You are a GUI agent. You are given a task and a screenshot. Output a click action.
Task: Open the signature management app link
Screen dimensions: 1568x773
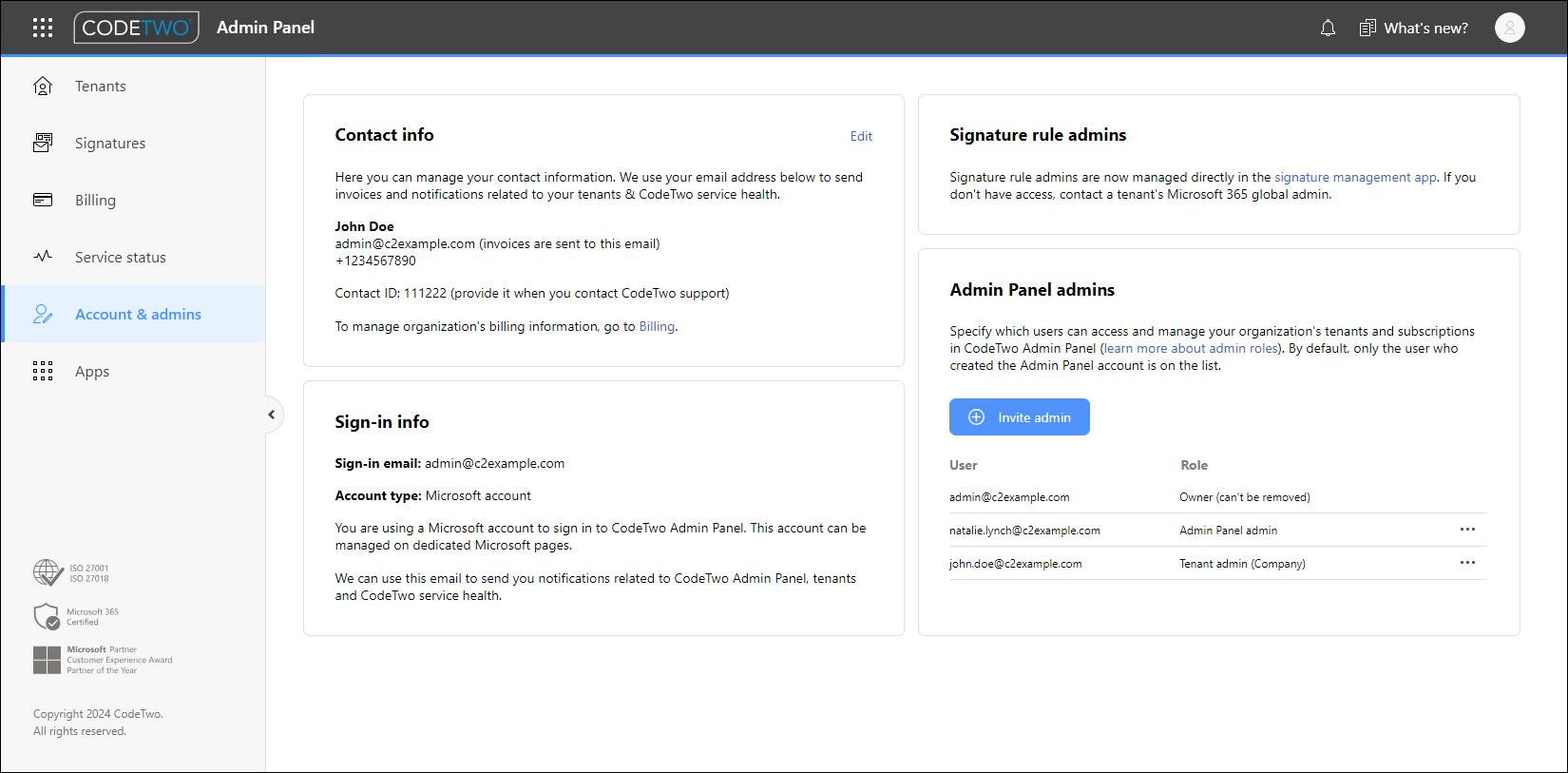click(x=1355, y=177)
